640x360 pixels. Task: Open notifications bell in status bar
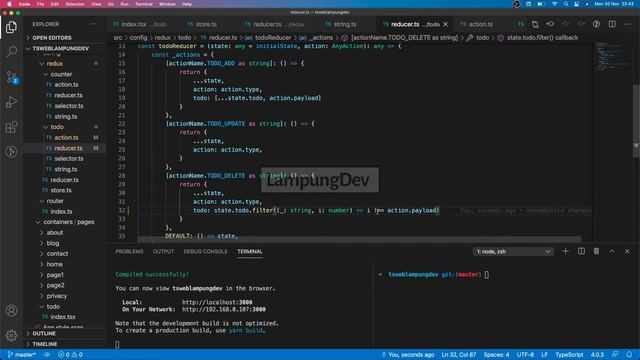(629, 354)
